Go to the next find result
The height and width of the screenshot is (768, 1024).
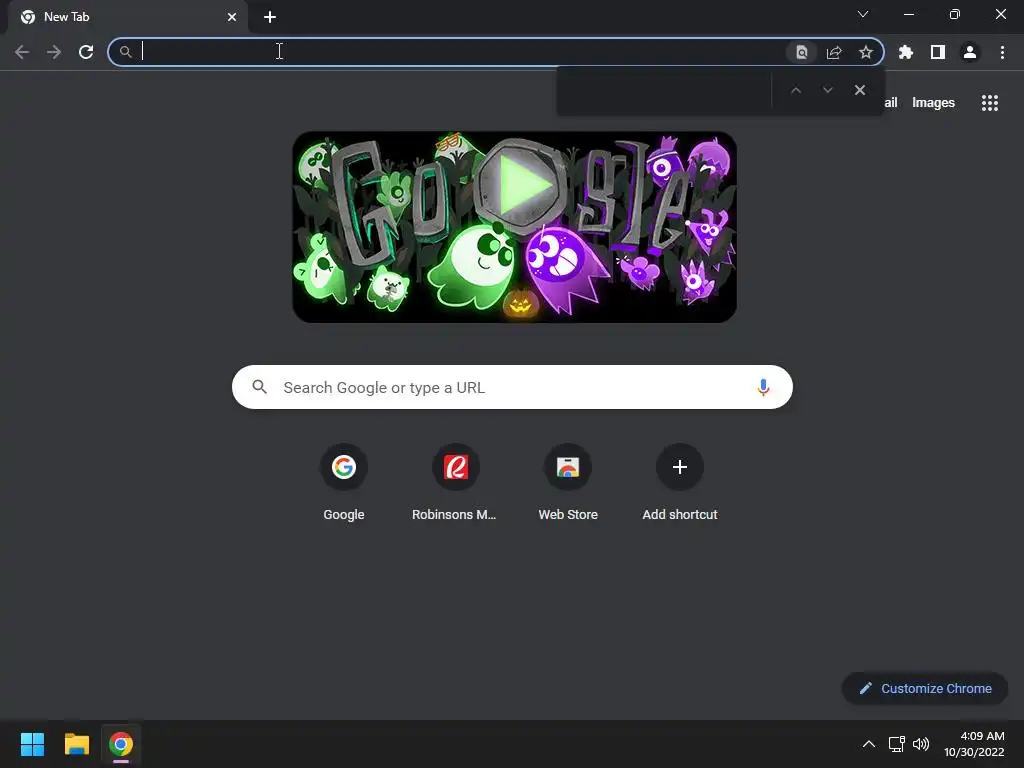coord(827,90)
